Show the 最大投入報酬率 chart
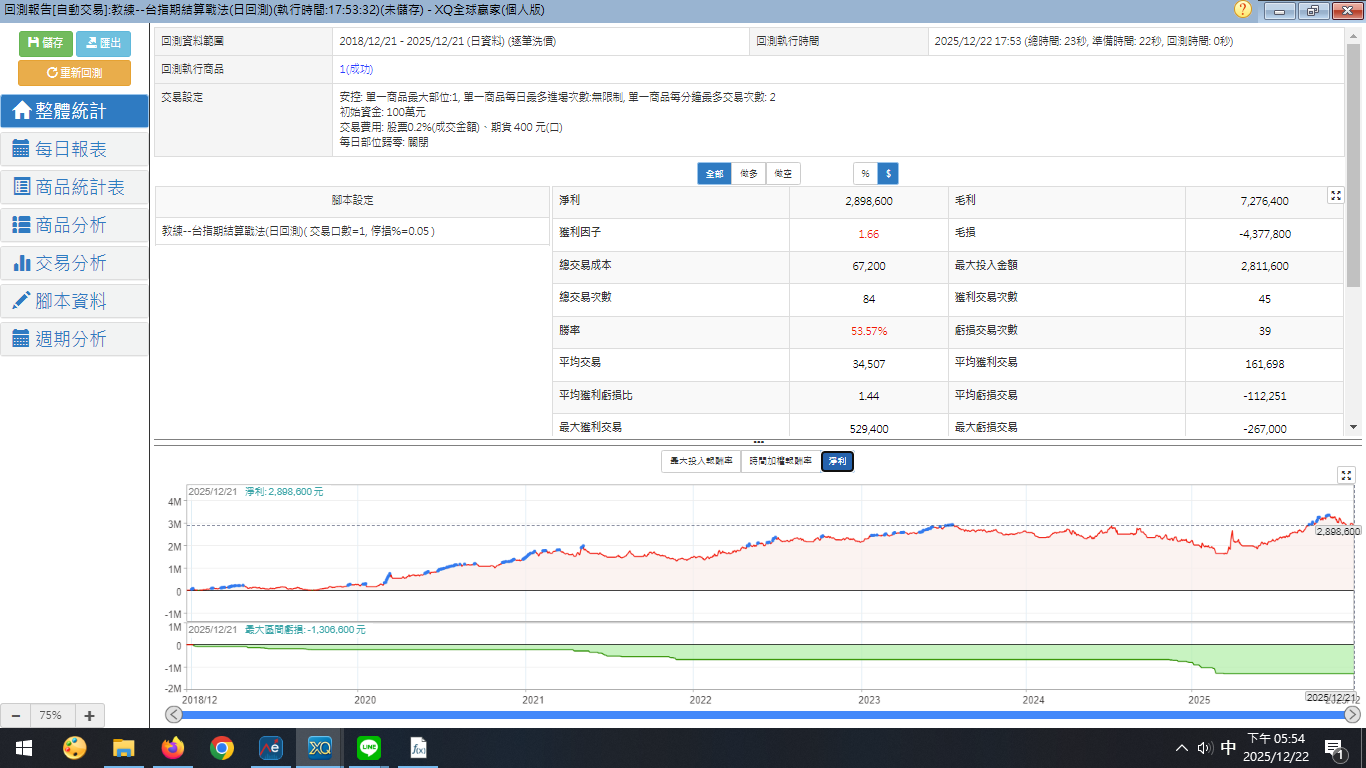The width and height of the screenshot is (1366, 768). [701, 461]
